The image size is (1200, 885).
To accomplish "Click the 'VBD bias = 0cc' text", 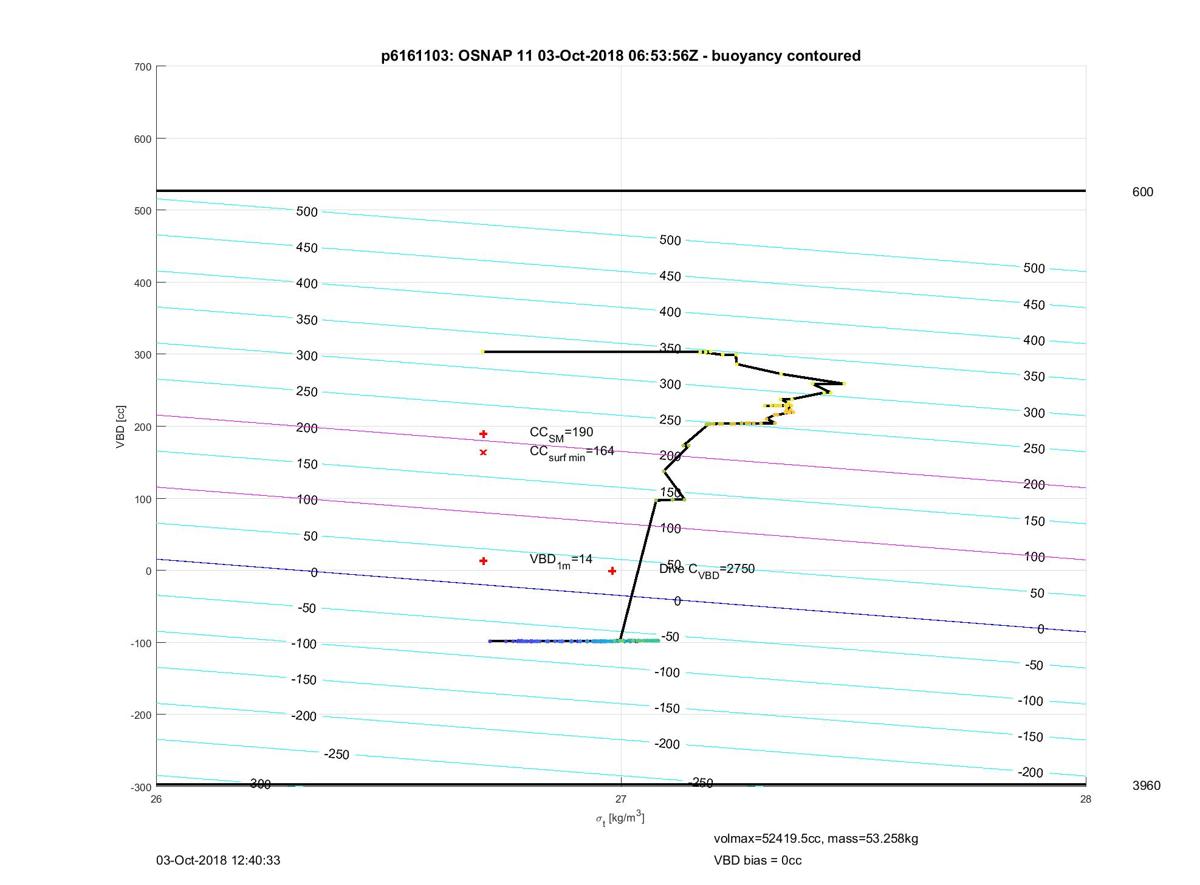I will pyautogui.click(x=757, y=860).
